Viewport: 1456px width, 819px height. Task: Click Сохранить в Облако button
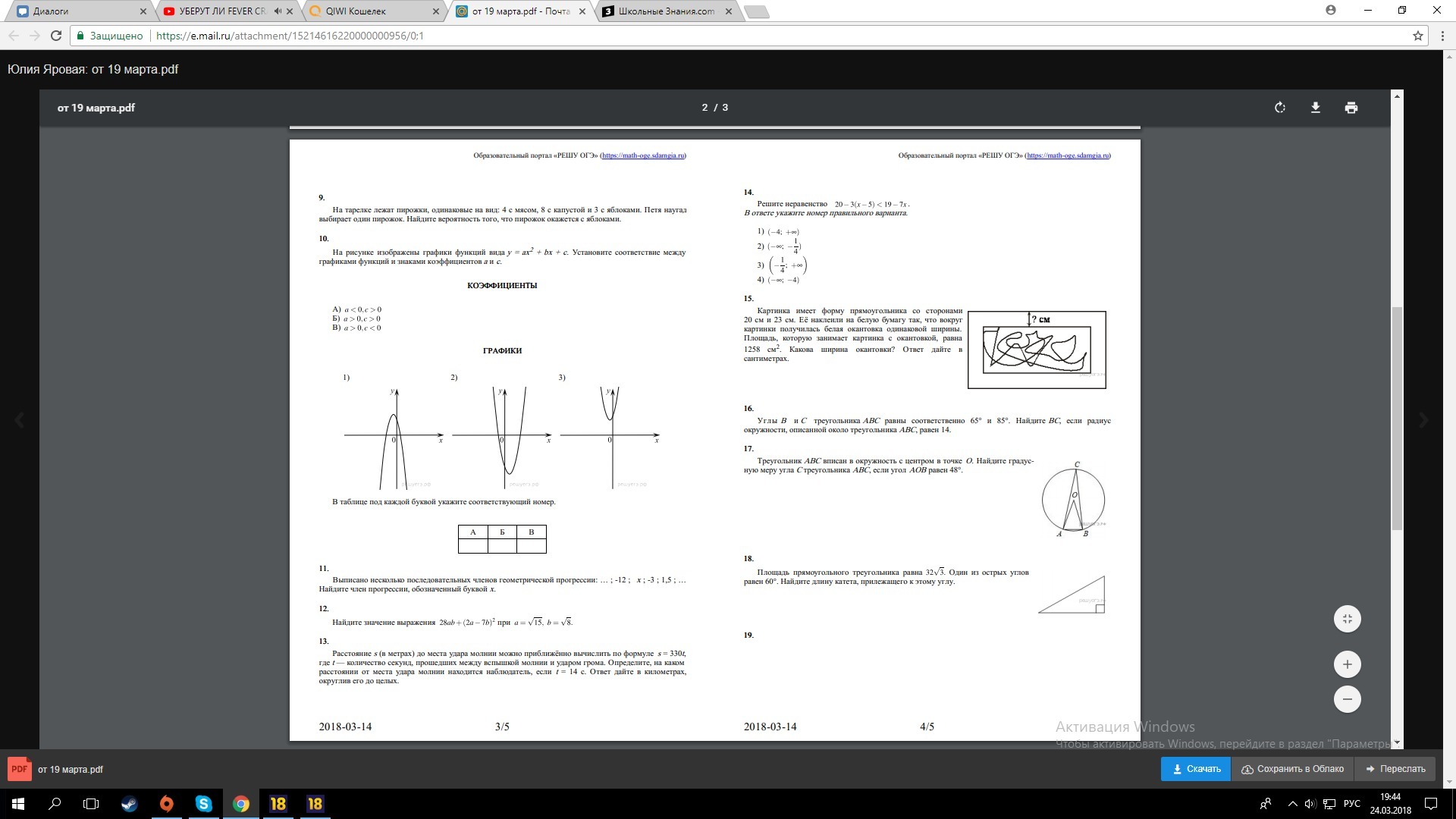pos(1292,769)
